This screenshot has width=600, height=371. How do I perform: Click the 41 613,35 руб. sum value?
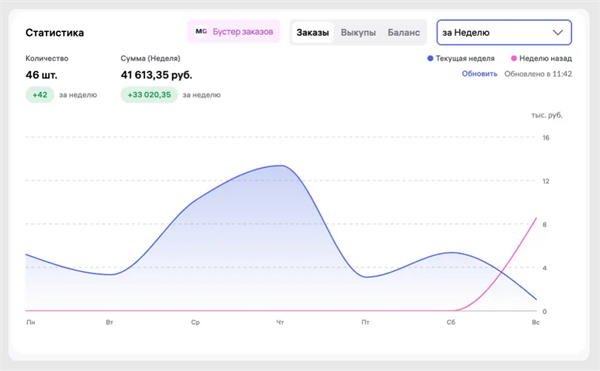point(157,75)
